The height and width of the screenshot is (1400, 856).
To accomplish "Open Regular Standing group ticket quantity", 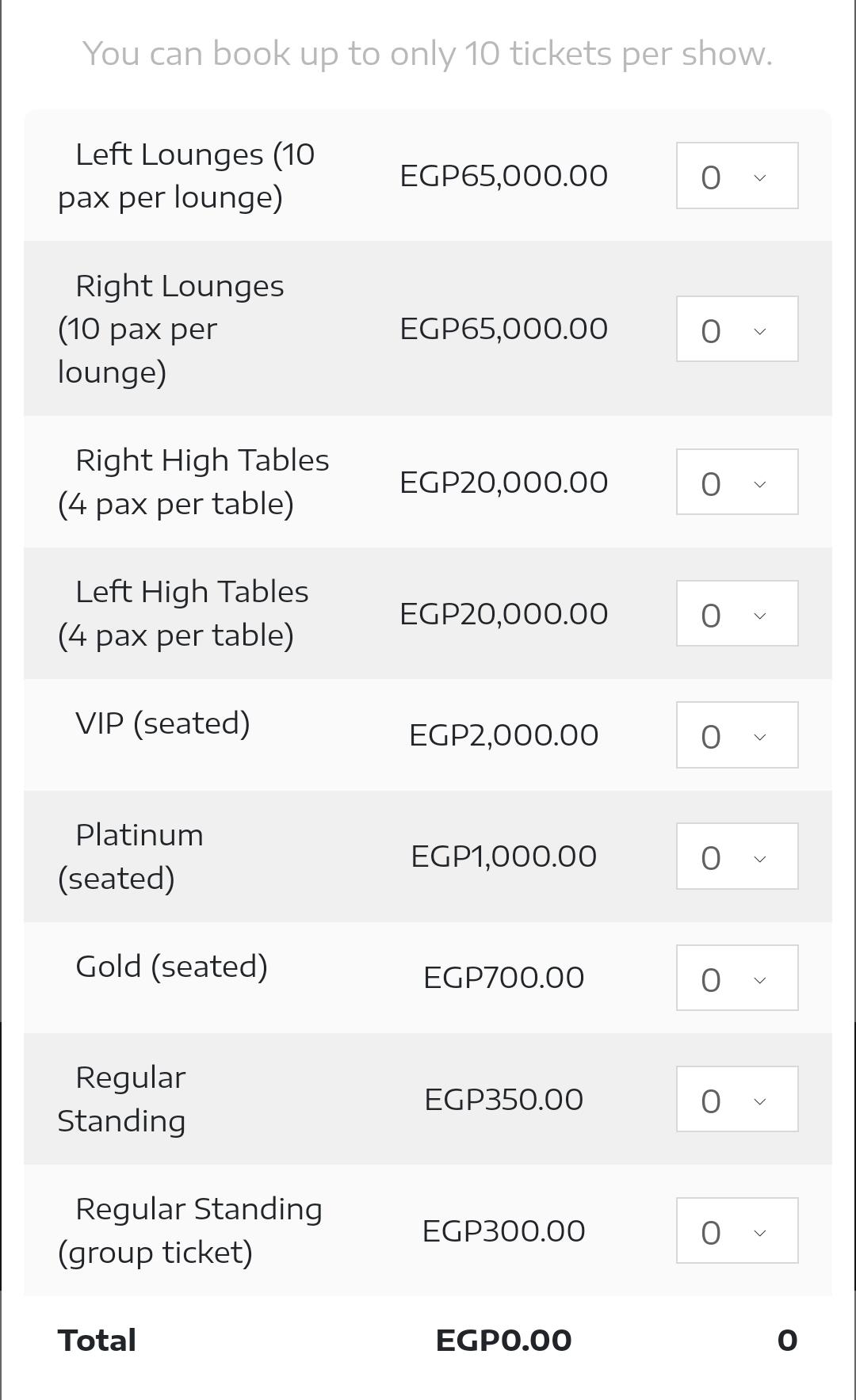I will click(736, 1230).
